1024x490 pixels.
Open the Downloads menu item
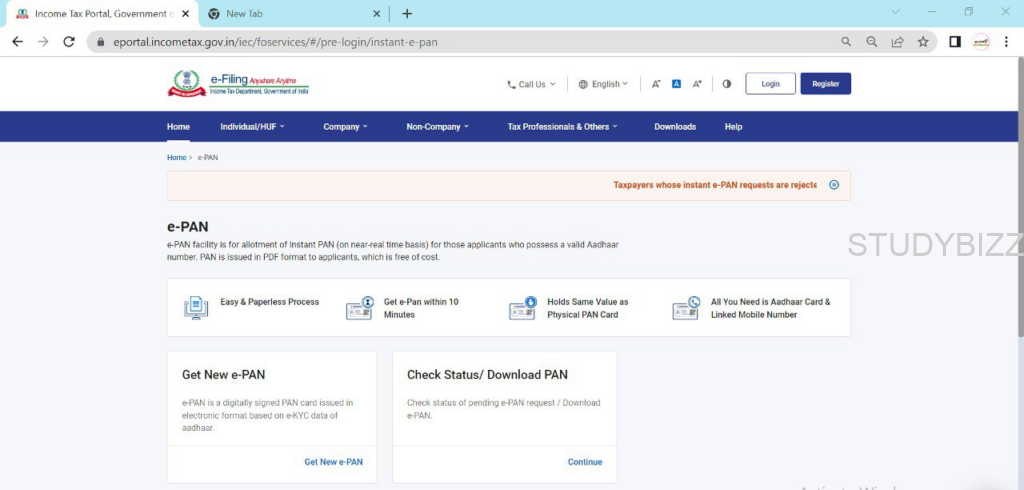[x=675, y=127]
